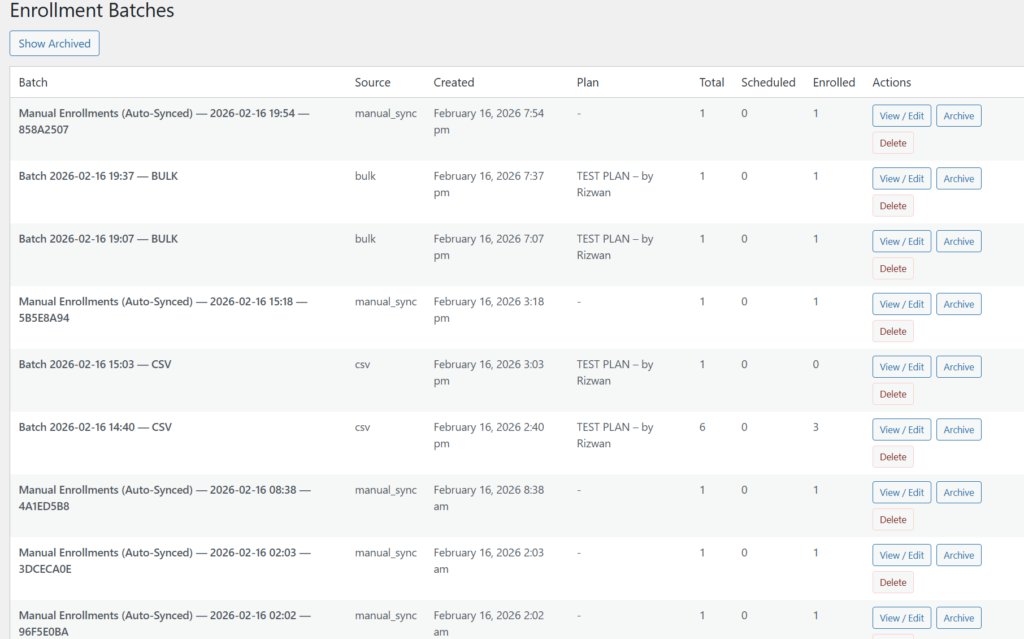Screen dimensions: 1024x639
Task: Open View / Edit for batch 96F5E0BA
Action: [x=901, y=618]
